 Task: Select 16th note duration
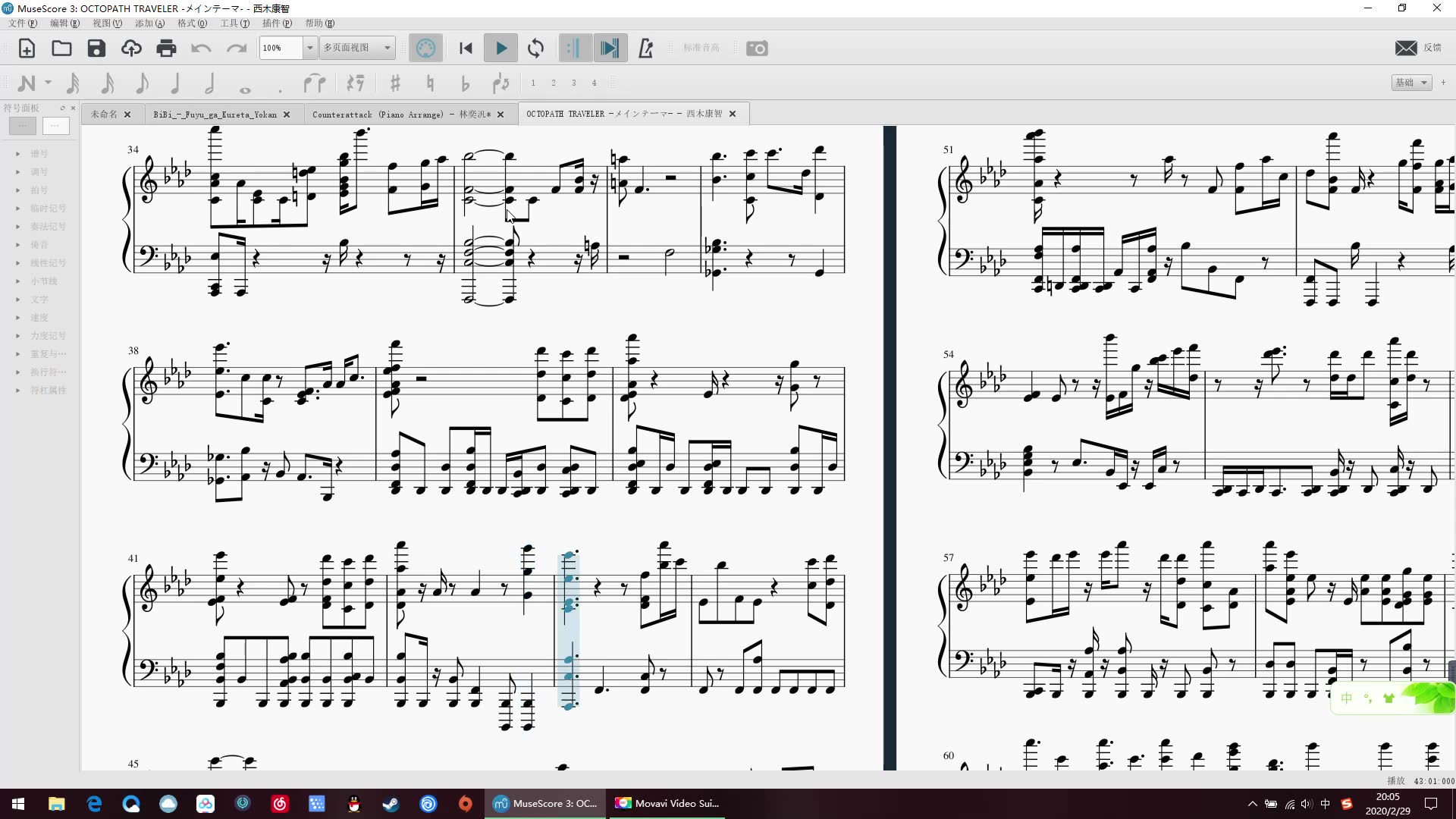108,83
